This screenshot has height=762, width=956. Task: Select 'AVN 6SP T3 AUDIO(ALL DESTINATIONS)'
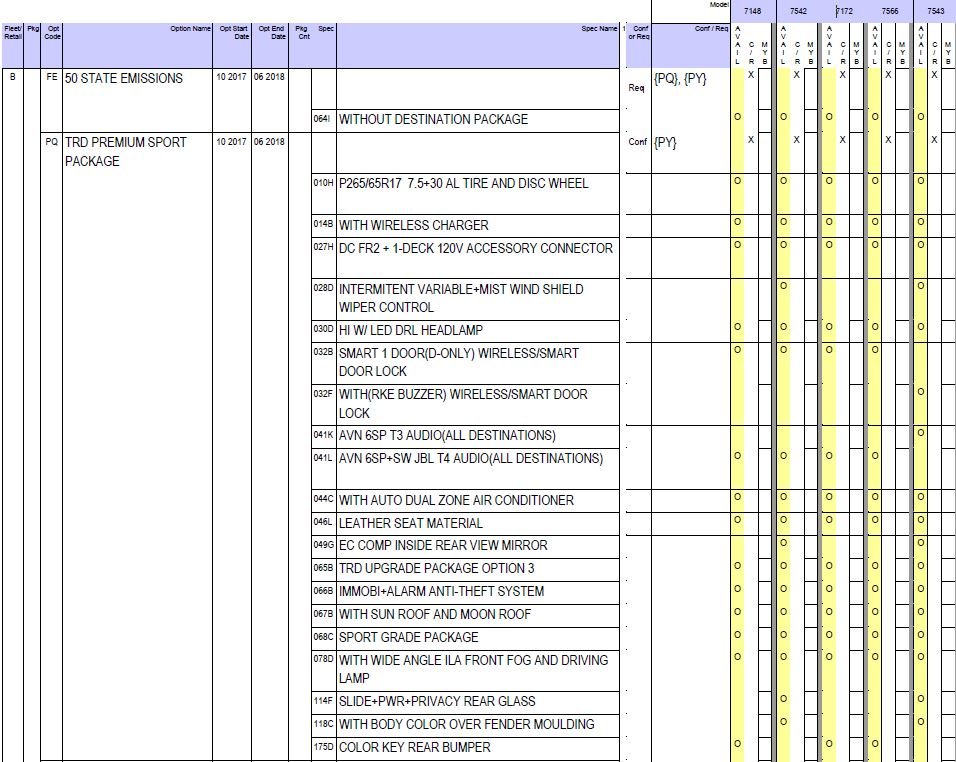click(447, 435)
